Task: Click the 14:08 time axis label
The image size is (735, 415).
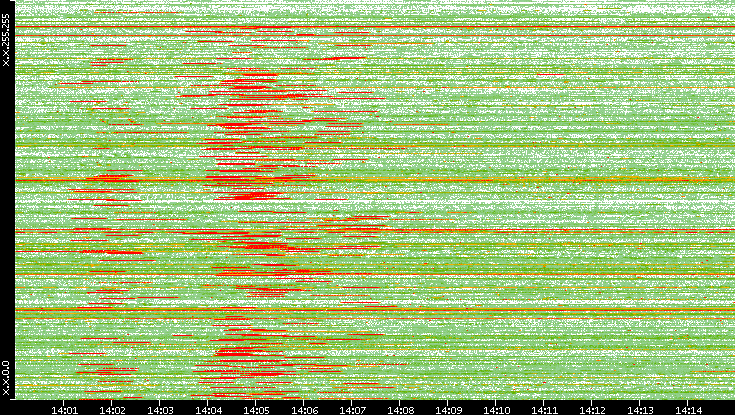Action: click(400, 410)
